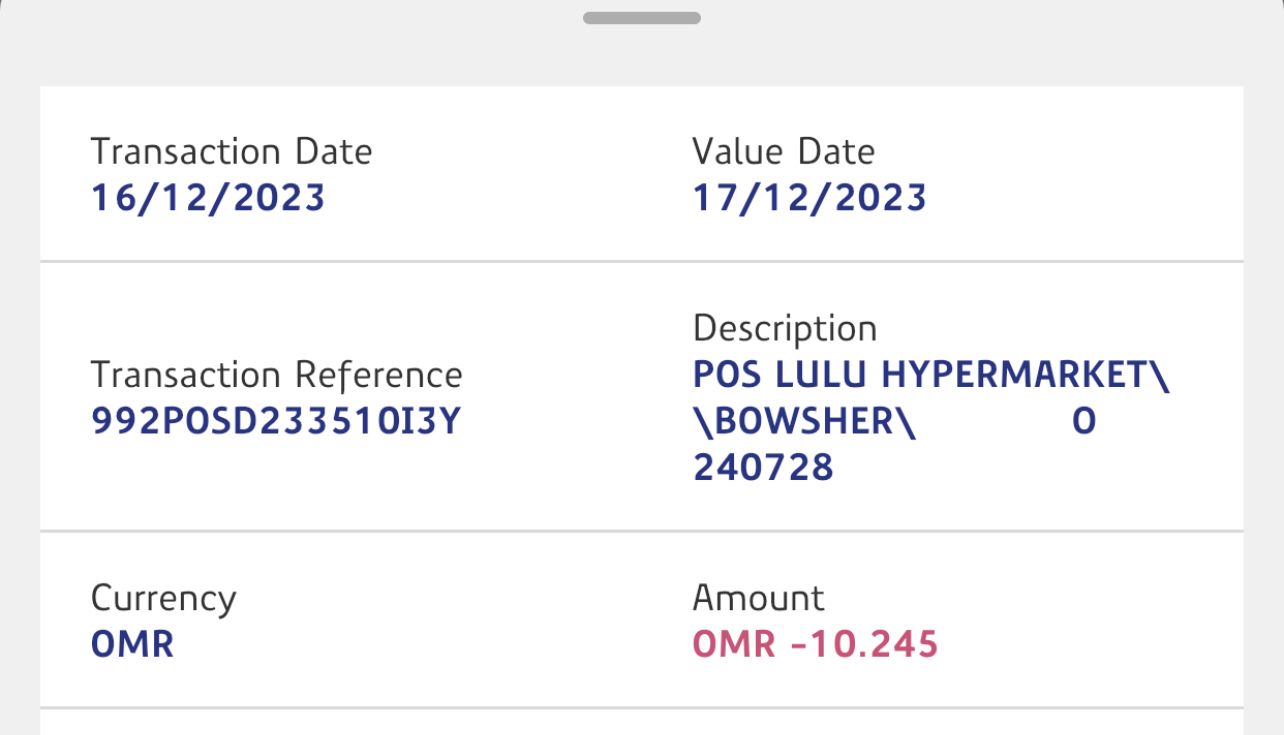Tap the divider line above the Currency row
1284x735 pixels.
(641, 531)
